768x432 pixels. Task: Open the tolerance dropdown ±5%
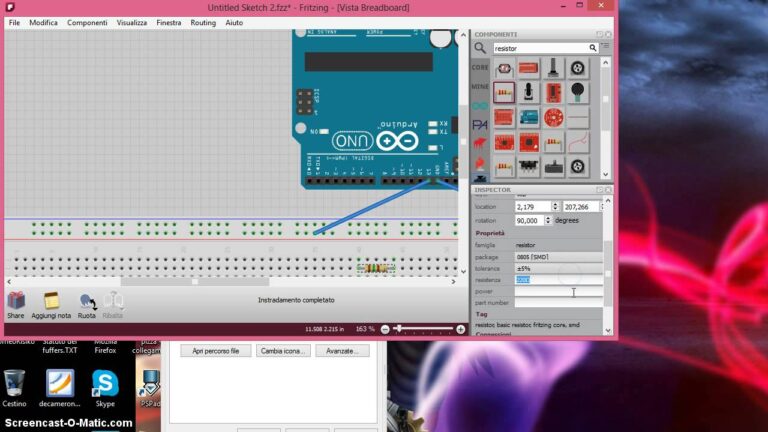click(x=558, y=268)
